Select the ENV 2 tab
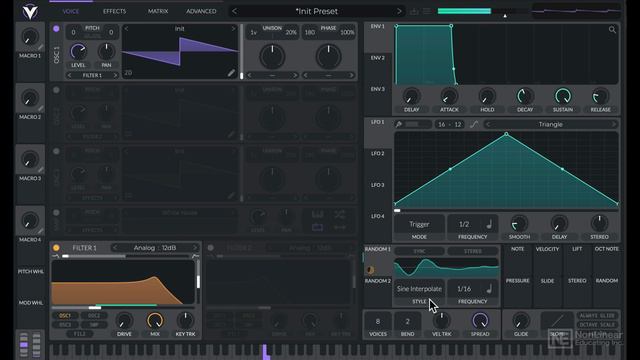Image resolution: width=640 pixels, height=360 pixels. (x=378, y=58)
